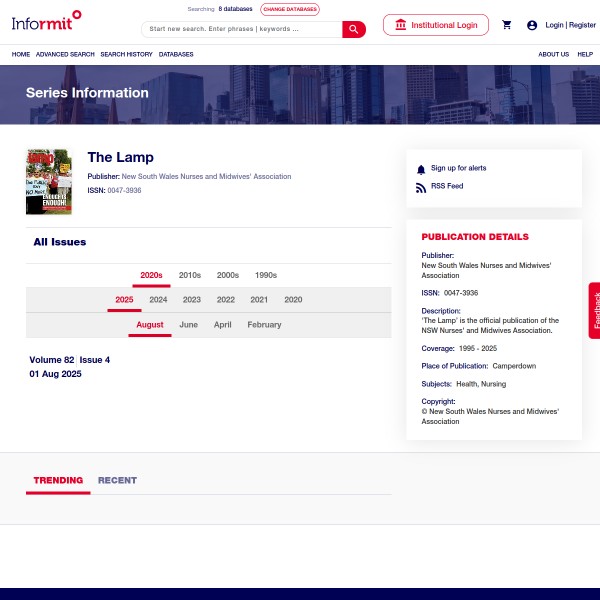Switch to the Recent tab
600x600 pixels.
pyautogui.click(x=117, y=481)
